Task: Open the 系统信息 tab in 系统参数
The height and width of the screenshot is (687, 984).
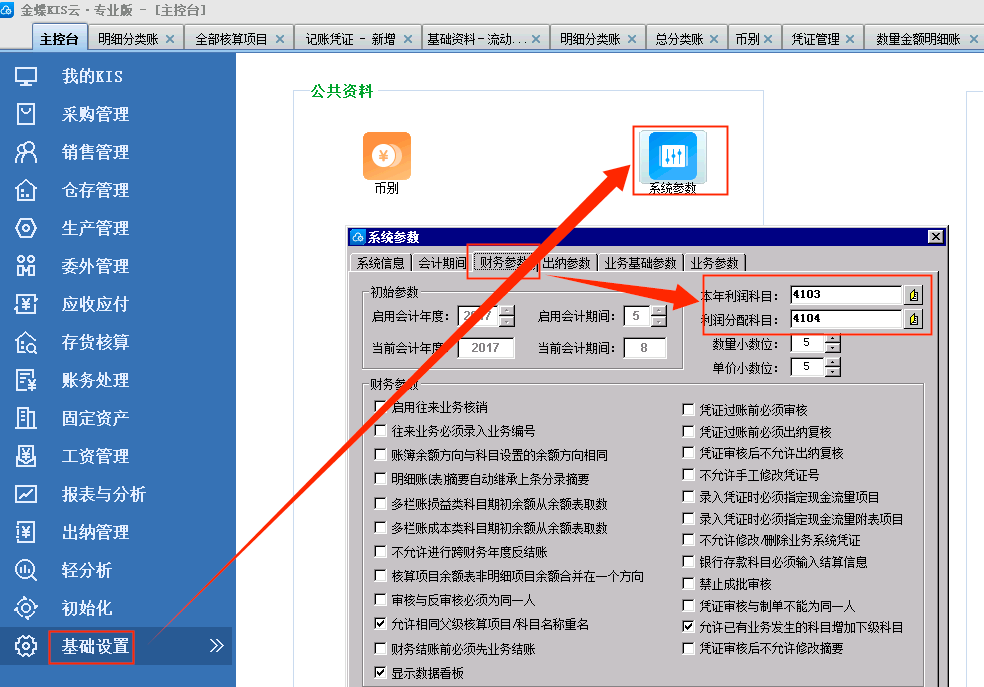Action: coord(380,263)
